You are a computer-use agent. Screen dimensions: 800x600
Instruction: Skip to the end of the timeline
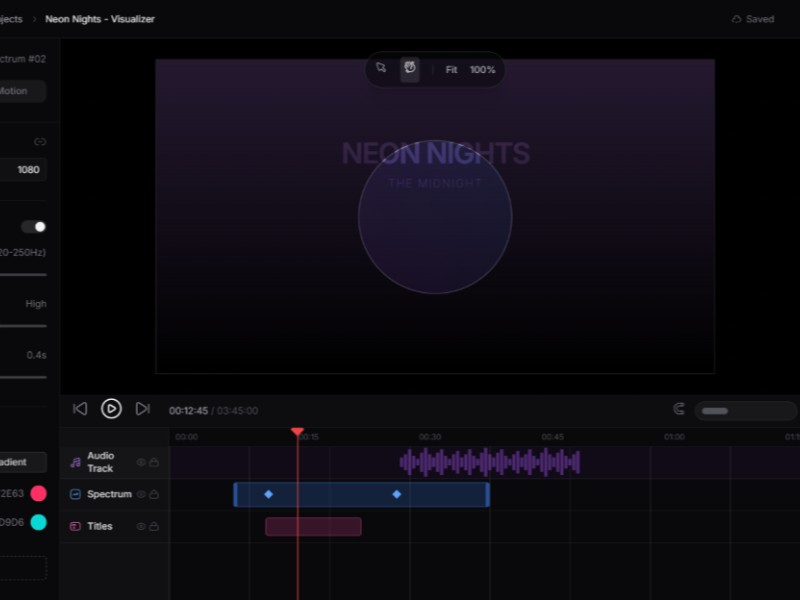point(143,409)
